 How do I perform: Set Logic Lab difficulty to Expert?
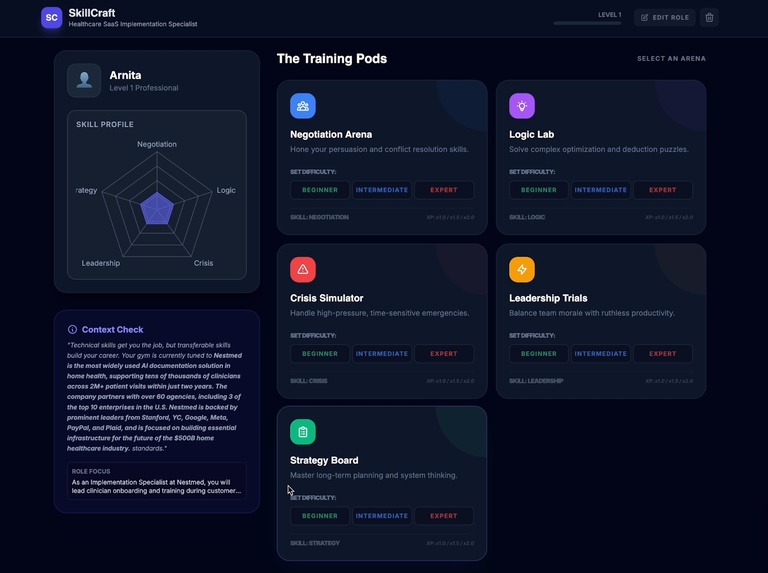(663, 190)
